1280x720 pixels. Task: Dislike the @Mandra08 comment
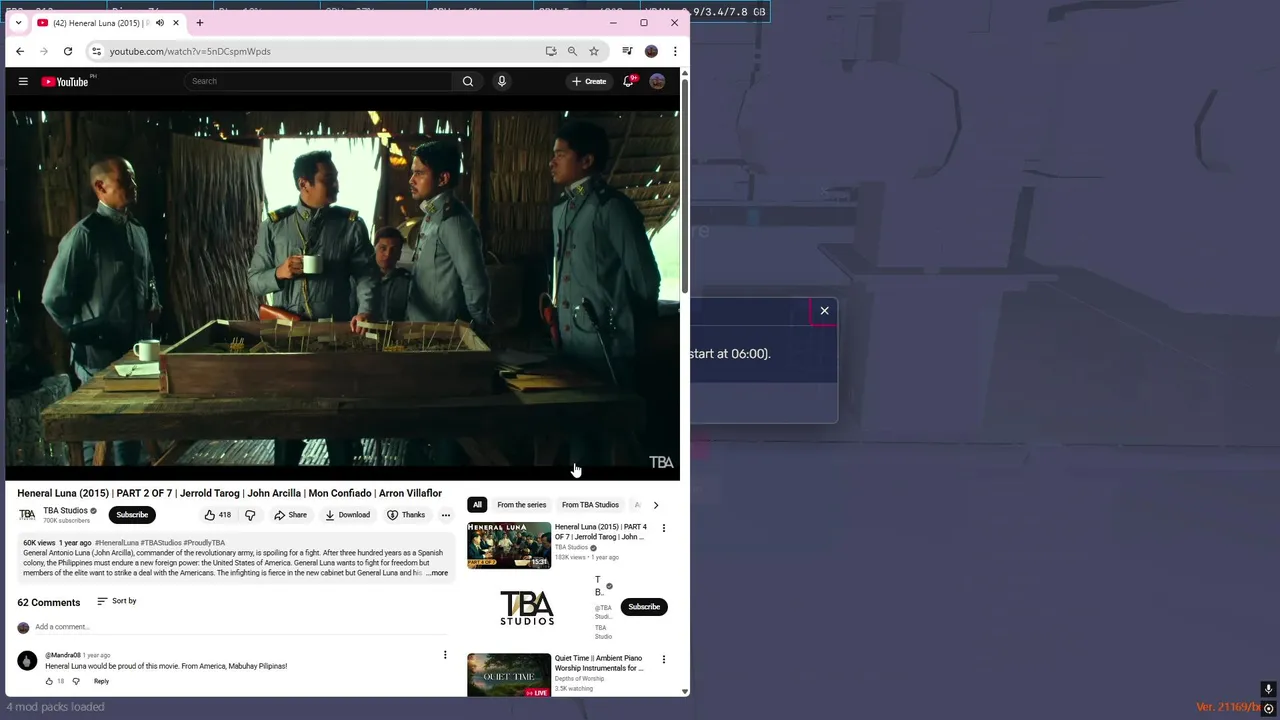pyautogui.click(x=76, y=681)
